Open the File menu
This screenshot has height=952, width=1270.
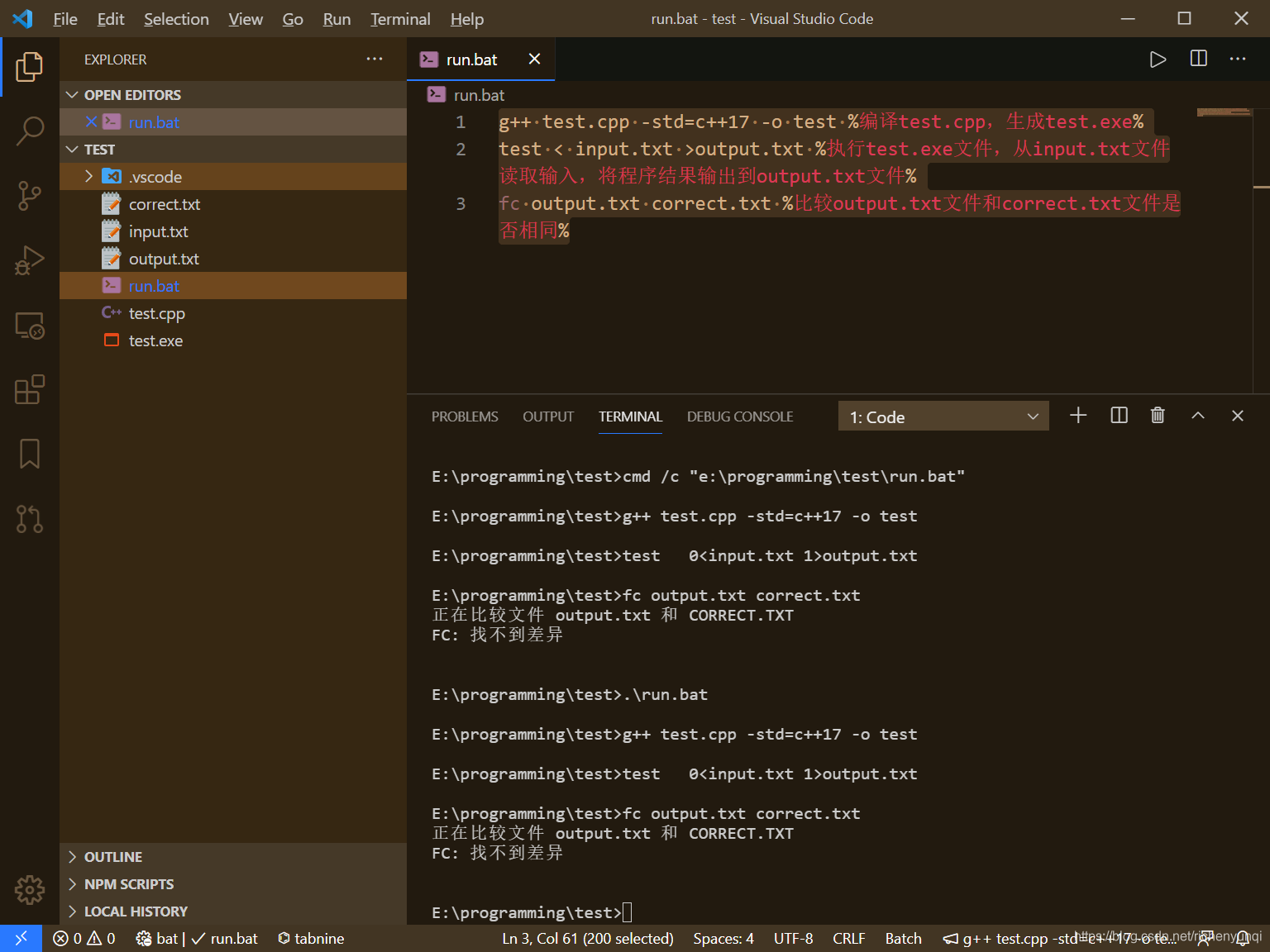[x=65, y=18]
